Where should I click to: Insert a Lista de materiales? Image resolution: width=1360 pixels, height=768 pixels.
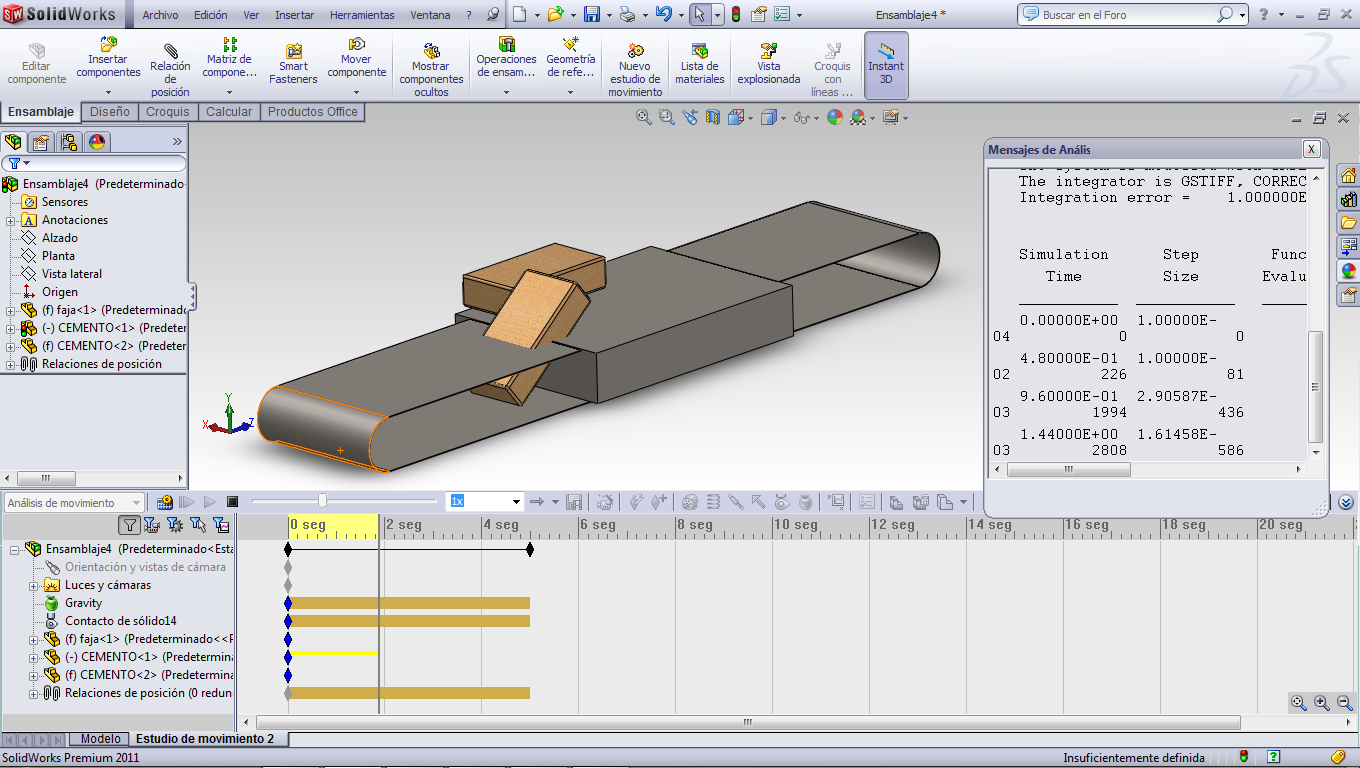(700, 64)
